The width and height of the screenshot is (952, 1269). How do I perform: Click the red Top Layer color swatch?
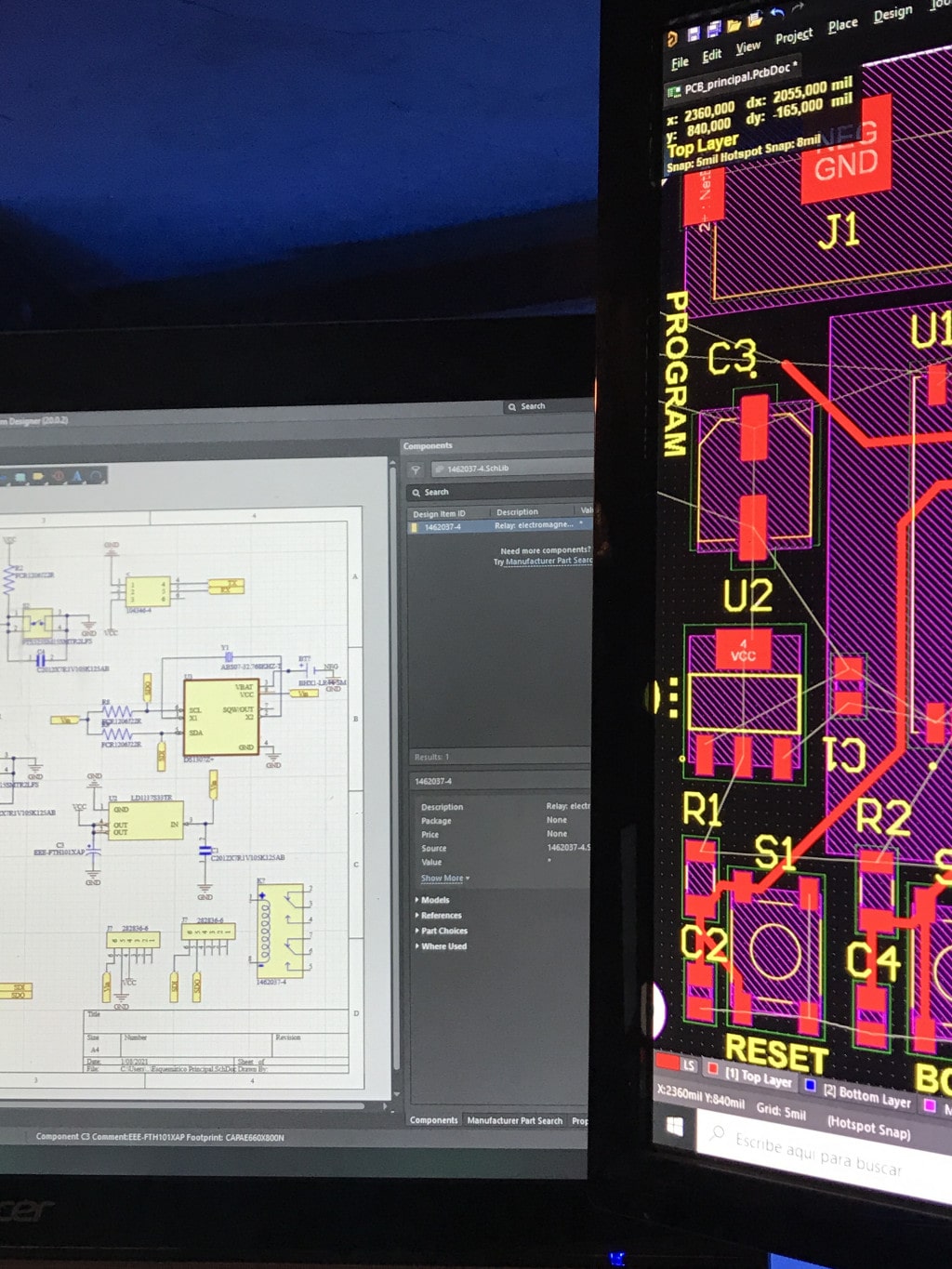pyautogui.click(x=713, y=1069)
